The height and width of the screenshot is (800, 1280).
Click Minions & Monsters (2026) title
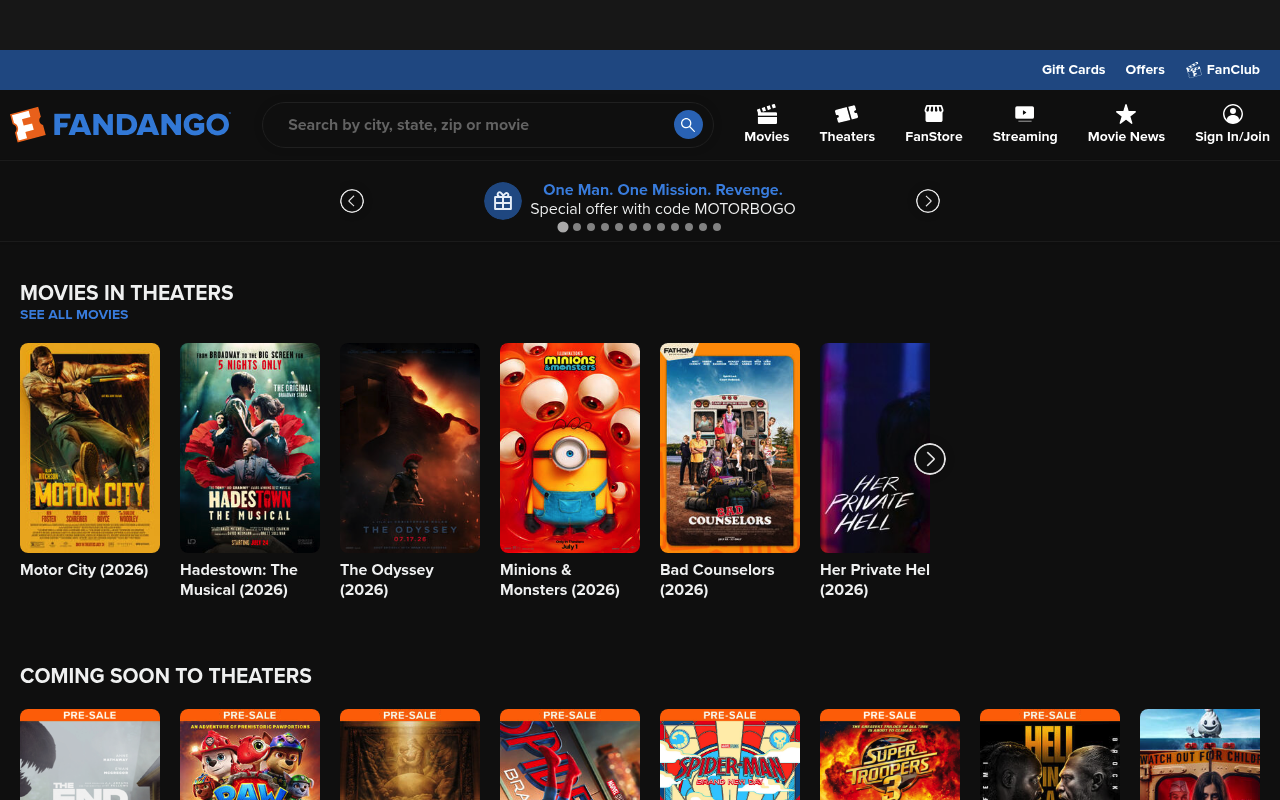pyautogui.click(x=560, y=580)
